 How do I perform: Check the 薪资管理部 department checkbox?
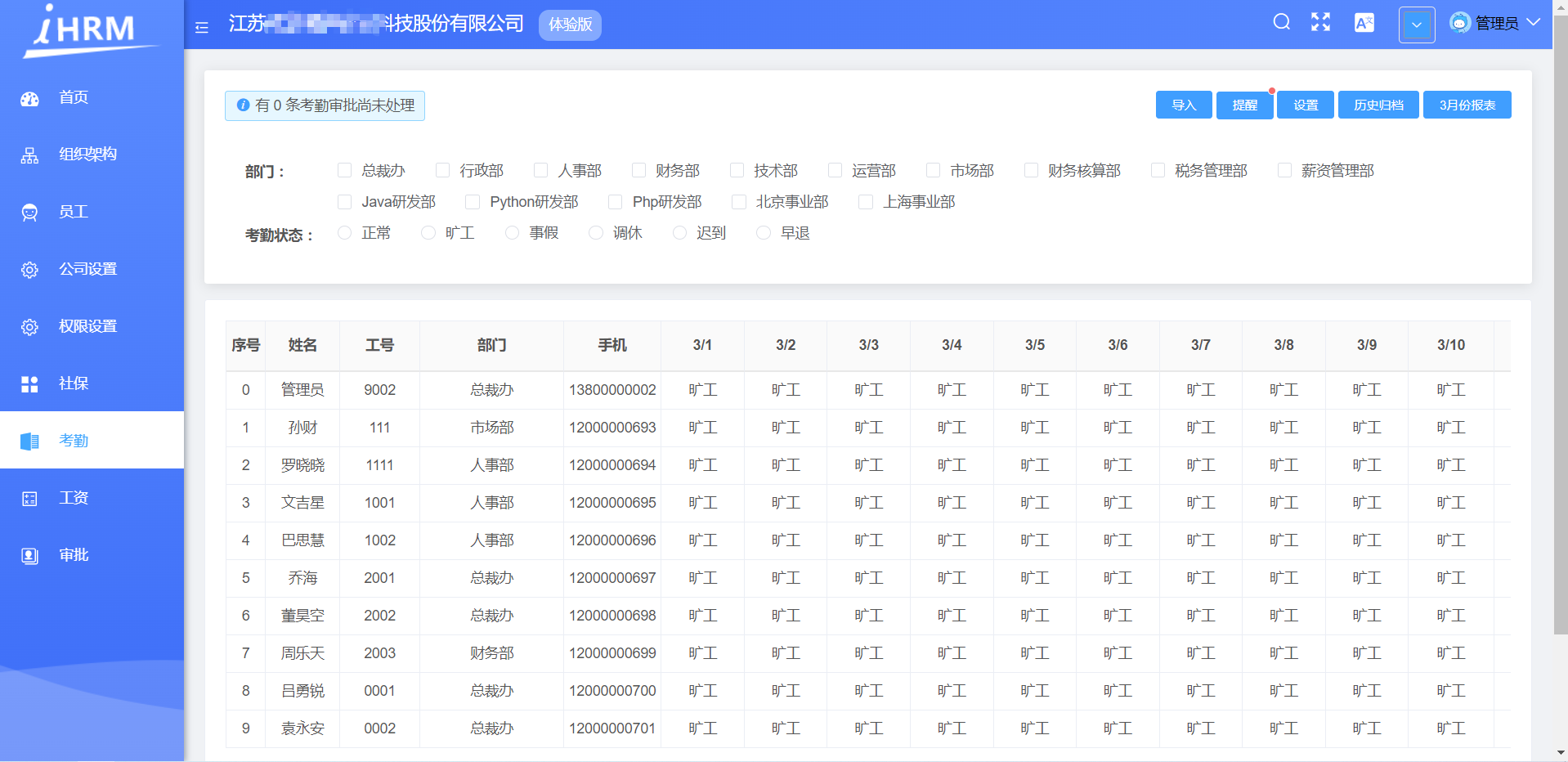[1284, 170]
